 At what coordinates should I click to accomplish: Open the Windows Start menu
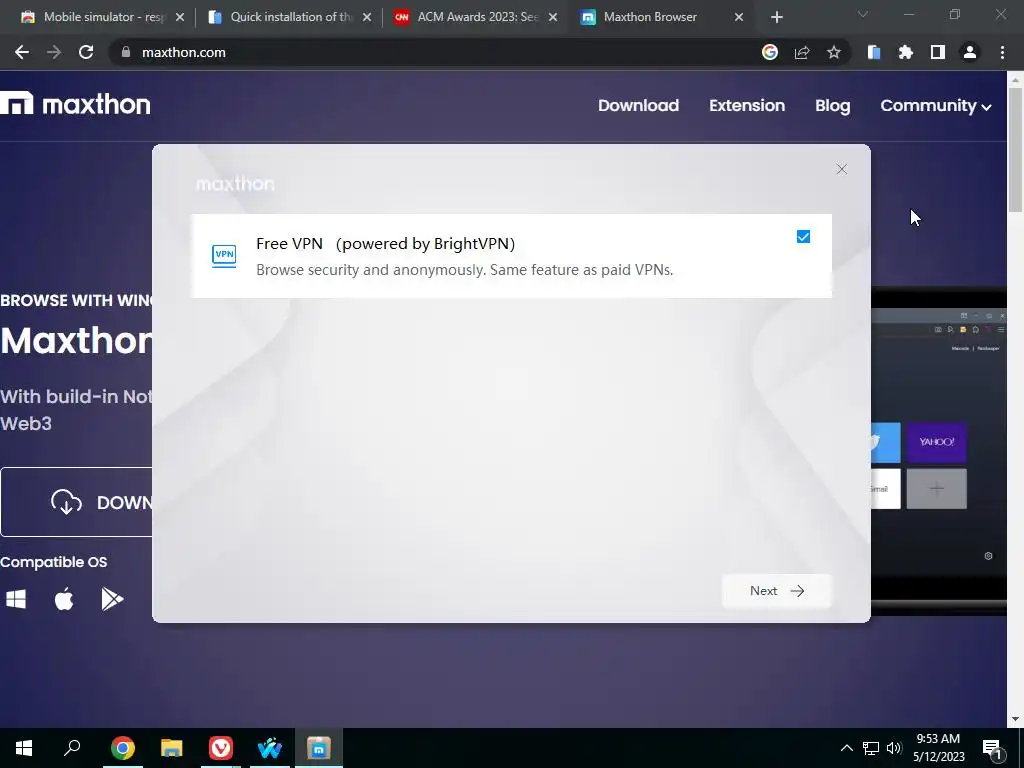[24, 748]
